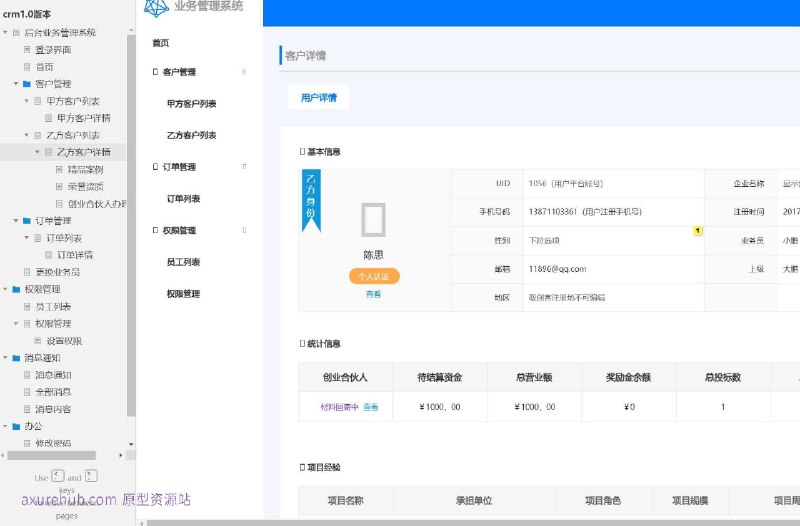This screenshot has width=800, height=526.
Task: Click the 办公 folder icon in the tree
Action: (x=16, y=426)
